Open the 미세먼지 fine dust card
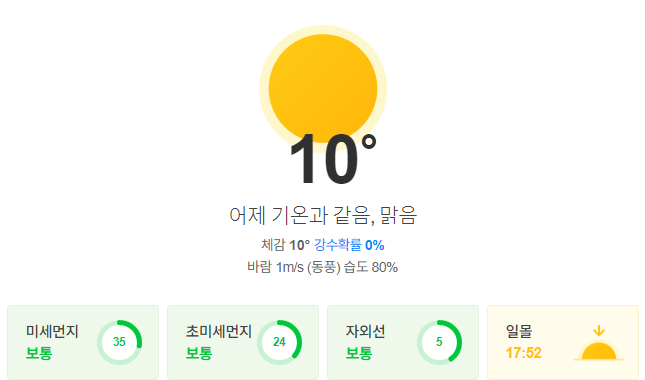The width and height of the screenshot is (645, 380). (x=83, y=342)
